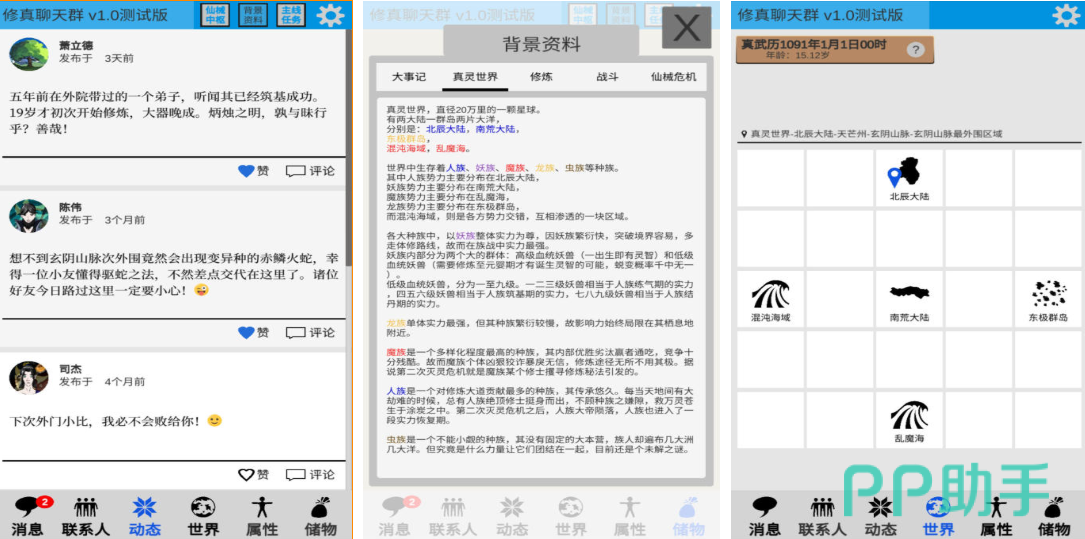This screenshot has height=539, width=1085.
Task: Select the 北辰大陆 map tile
Action: (x=909, y=180)
